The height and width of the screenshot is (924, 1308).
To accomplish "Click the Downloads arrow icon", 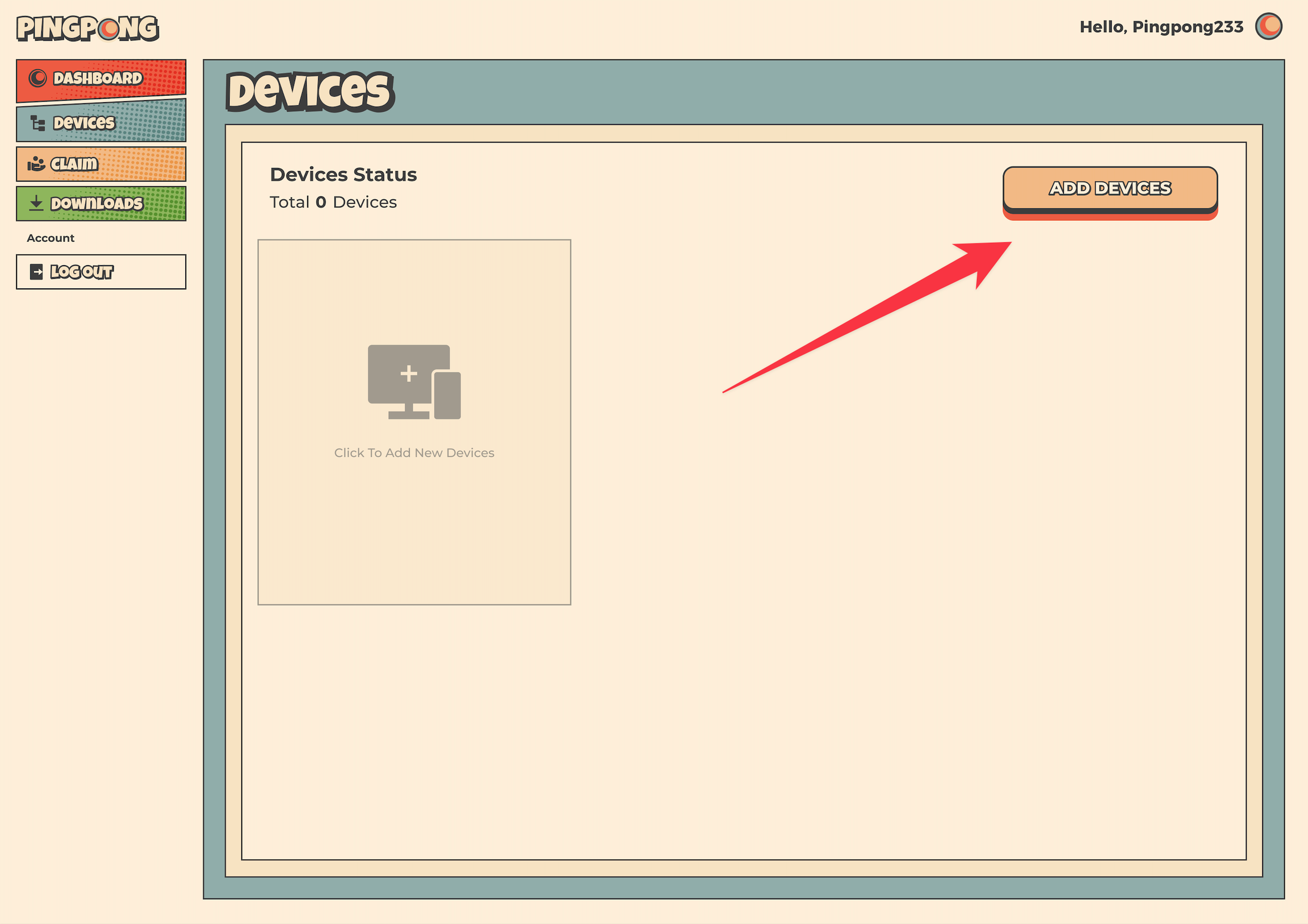I will tap(36, 203).
